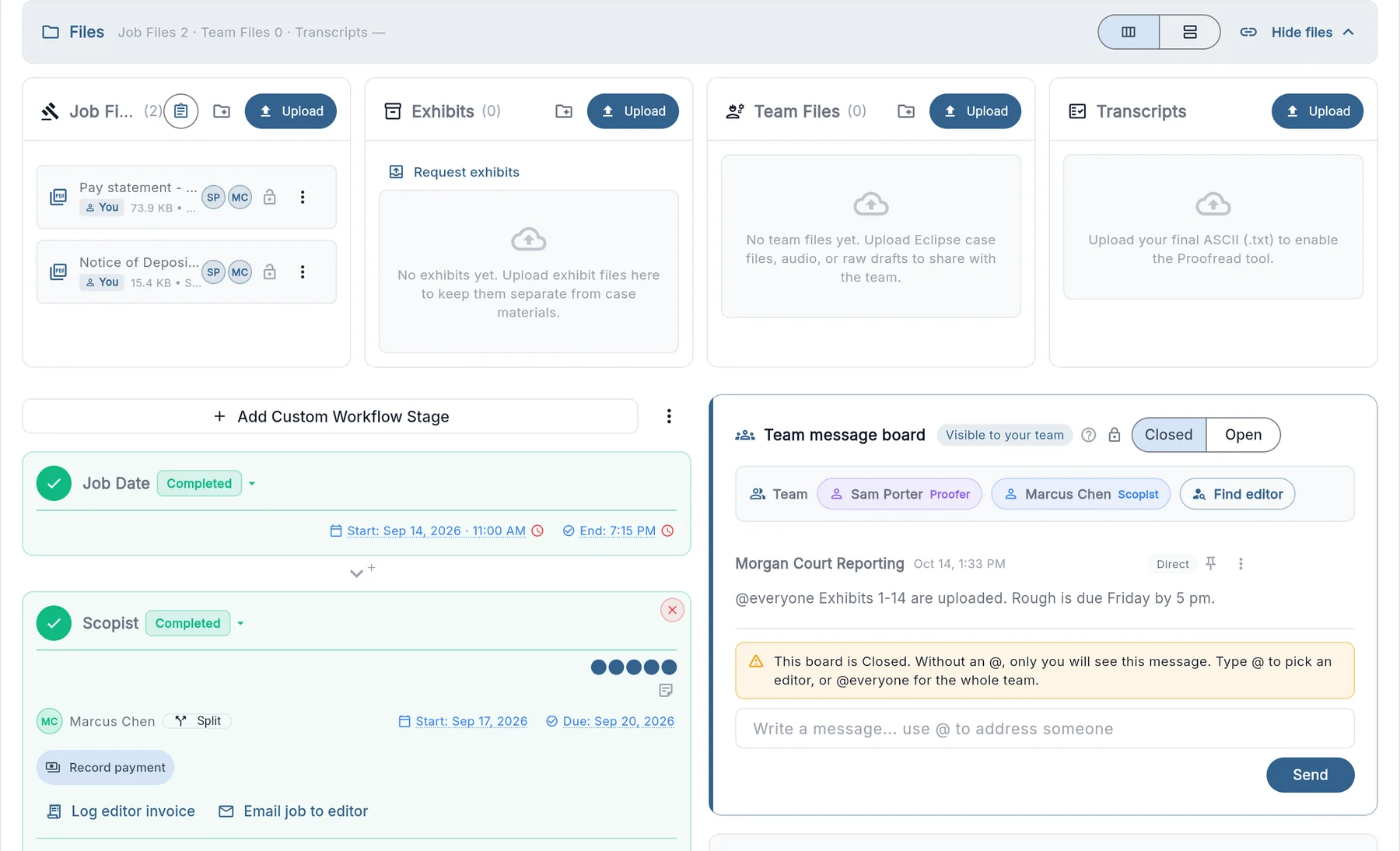Click Request exhibits link
This screenshot has height=851, width=1400.
point(454,172)
